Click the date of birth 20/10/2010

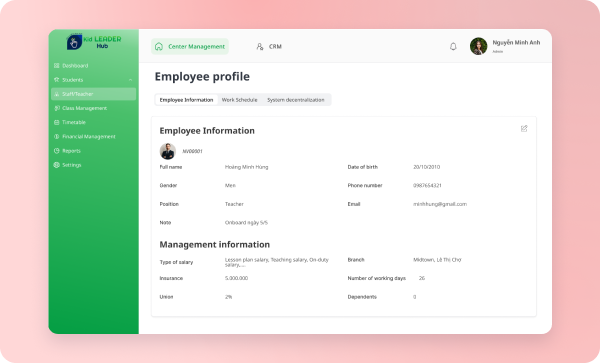click(x=427, y=167)
